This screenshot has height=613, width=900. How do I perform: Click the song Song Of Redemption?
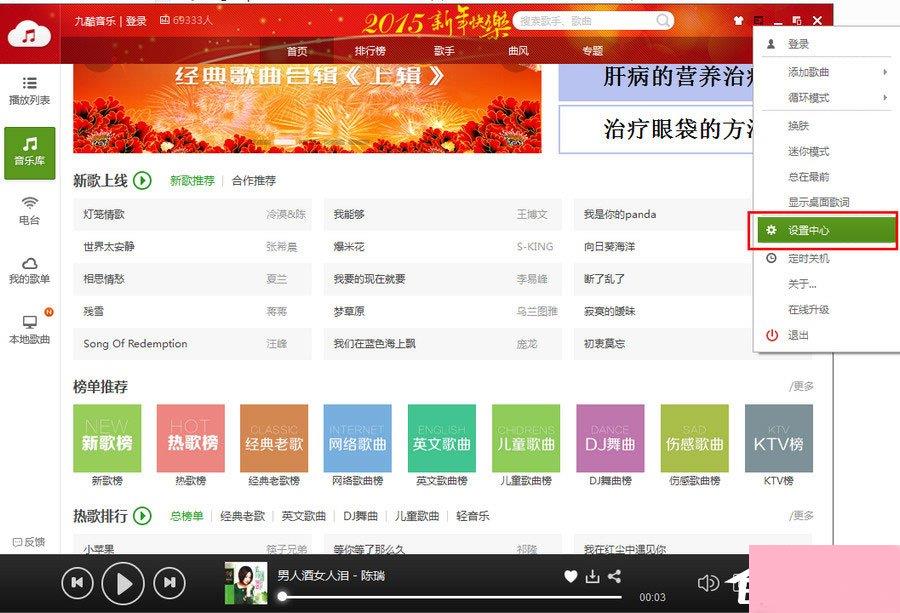[135, 344]
